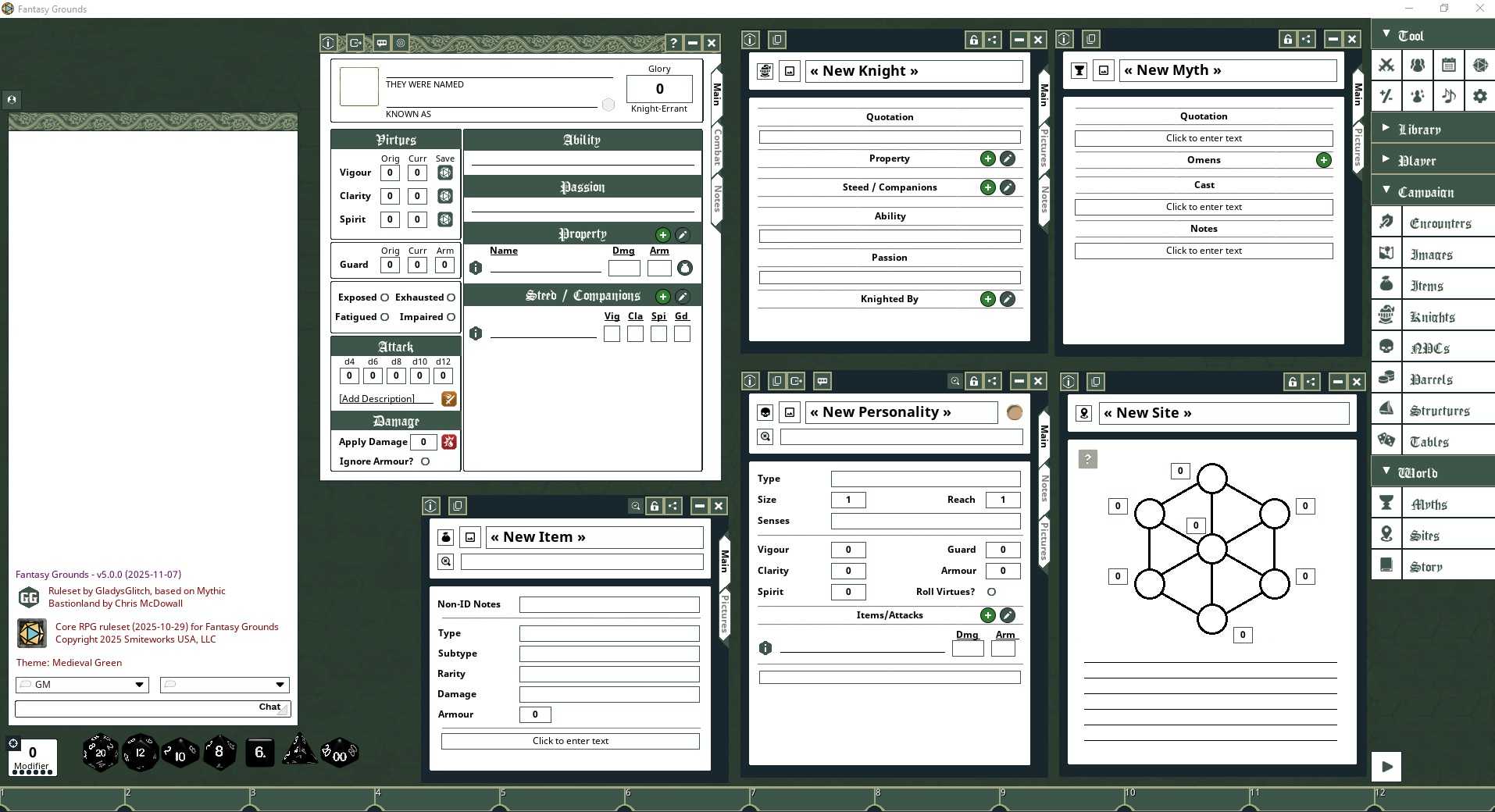The height and width of the screenshot is (812, 1495).
Task: Open Pictures tab in New Myth window
Action: [1358, 148]
